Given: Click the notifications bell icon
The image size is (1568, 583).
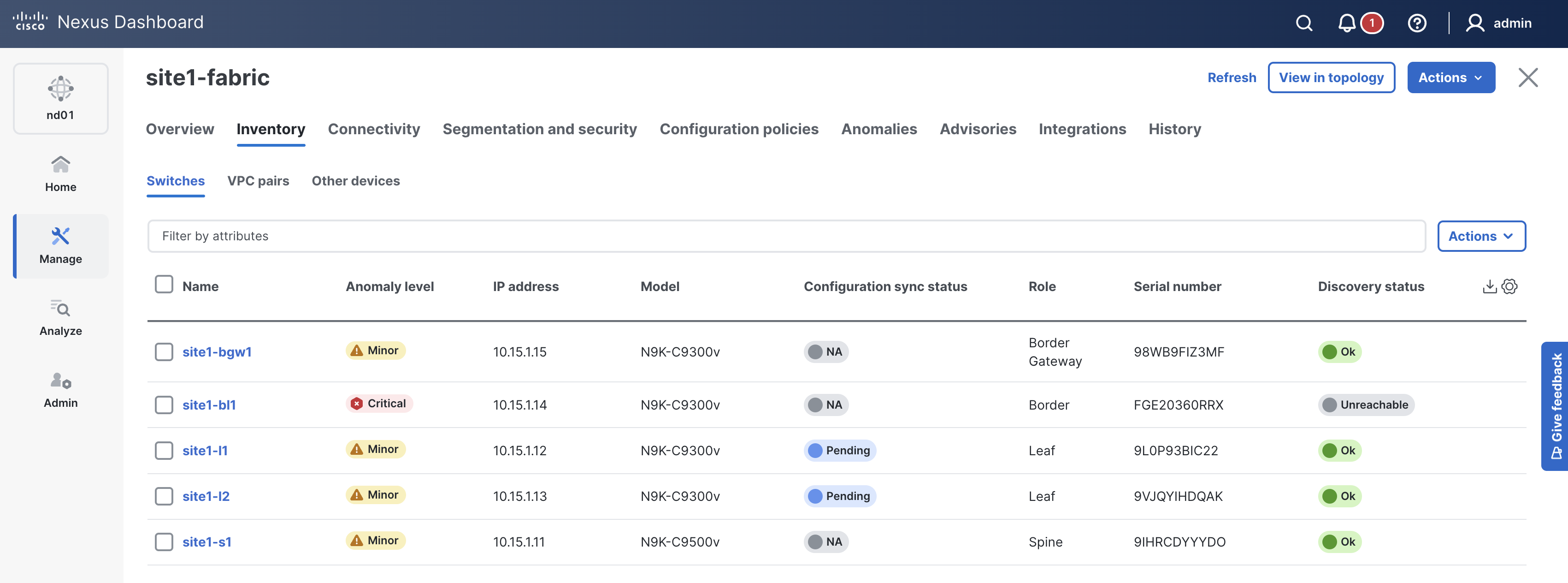Looking at the screenshot, I should click(x=1346, y=23).
